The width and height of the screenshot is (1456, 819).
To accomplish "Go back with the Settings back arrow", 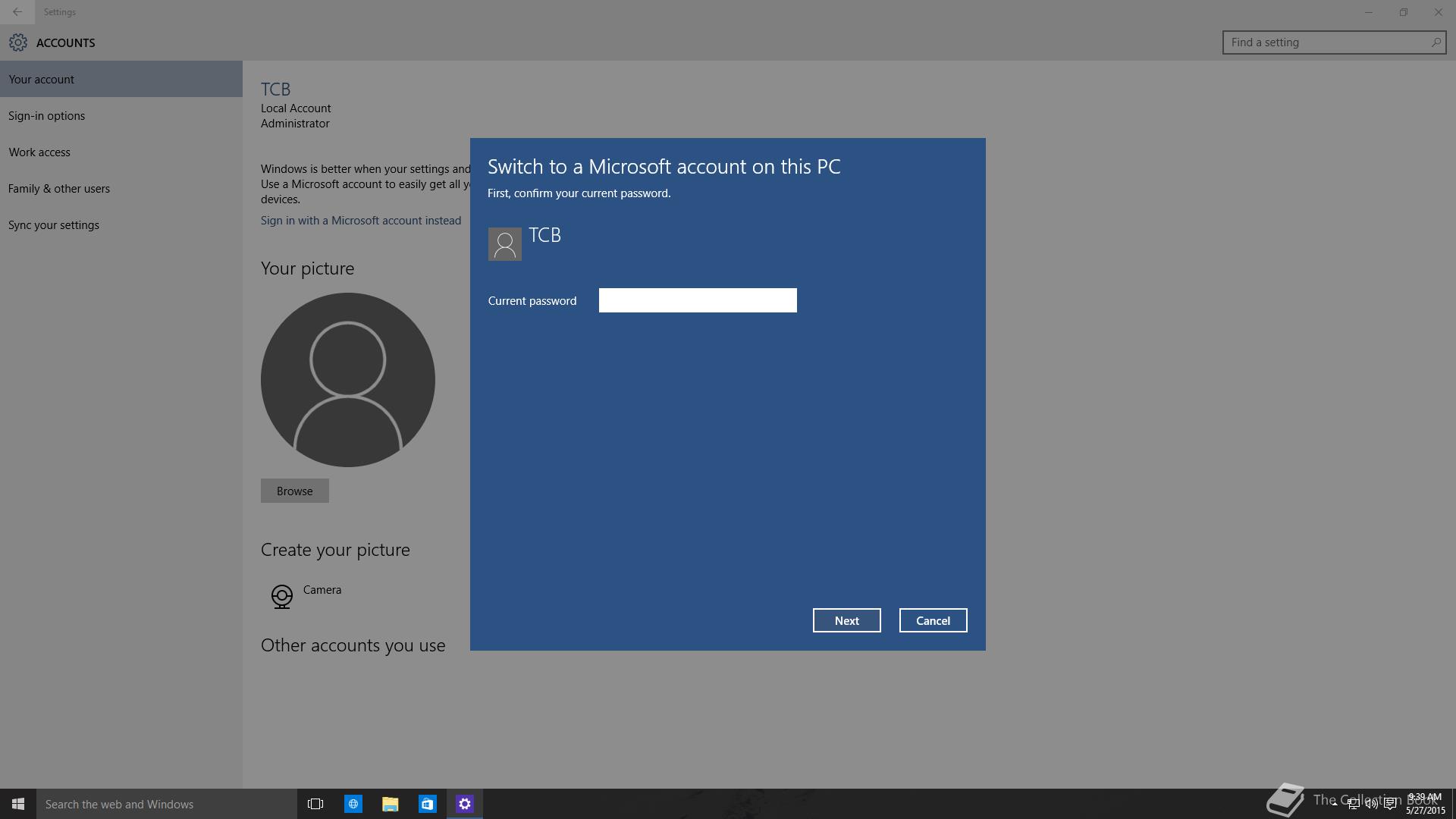I will click(17, 12).
